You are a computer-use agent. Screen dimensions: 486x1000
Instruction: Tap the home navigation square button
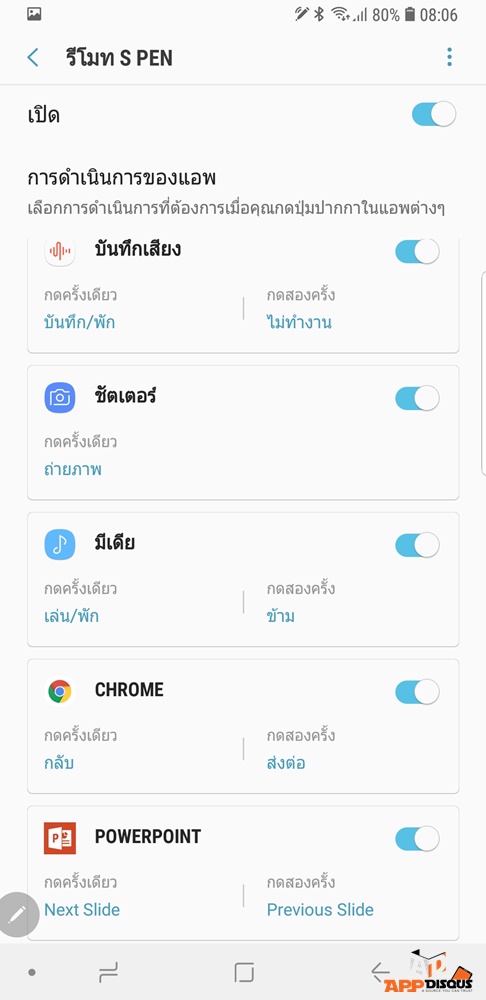[x=244, y=973]
